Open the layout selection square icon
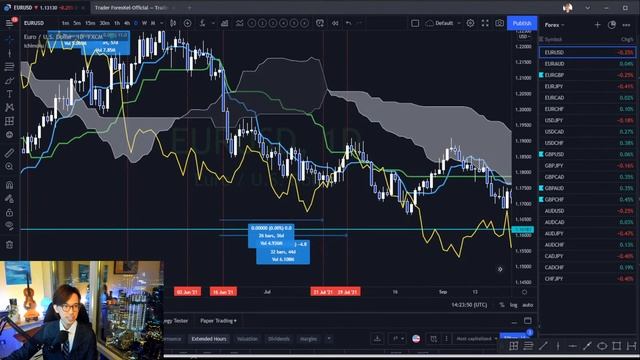Screen dimensions: 640x360 415,23
